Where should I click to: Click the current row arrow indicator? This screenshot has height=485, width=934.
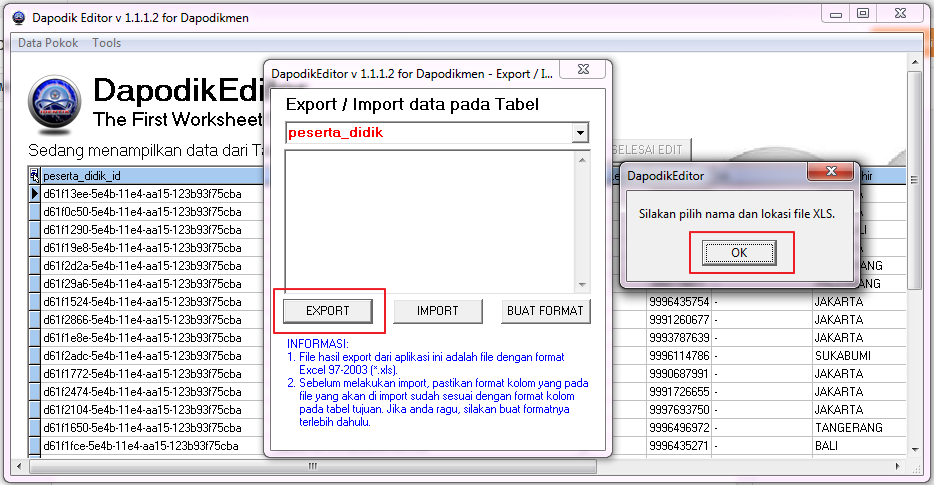click(35, 194)
